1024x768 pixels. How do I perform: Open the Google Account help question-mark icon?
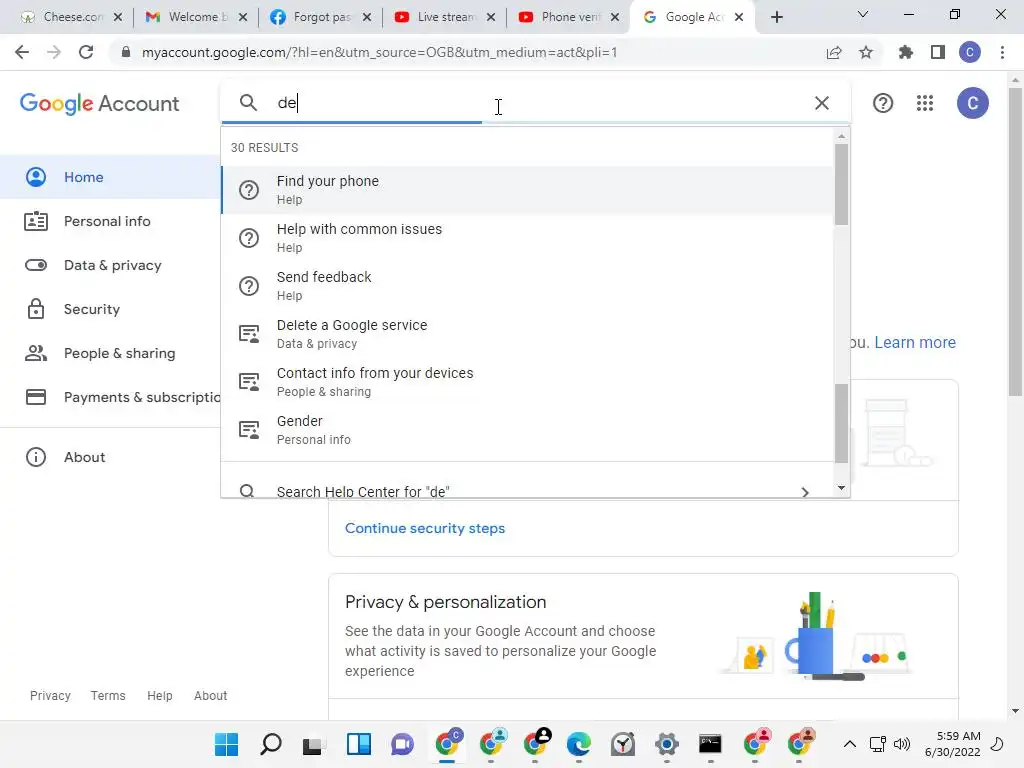coord(882,103)
